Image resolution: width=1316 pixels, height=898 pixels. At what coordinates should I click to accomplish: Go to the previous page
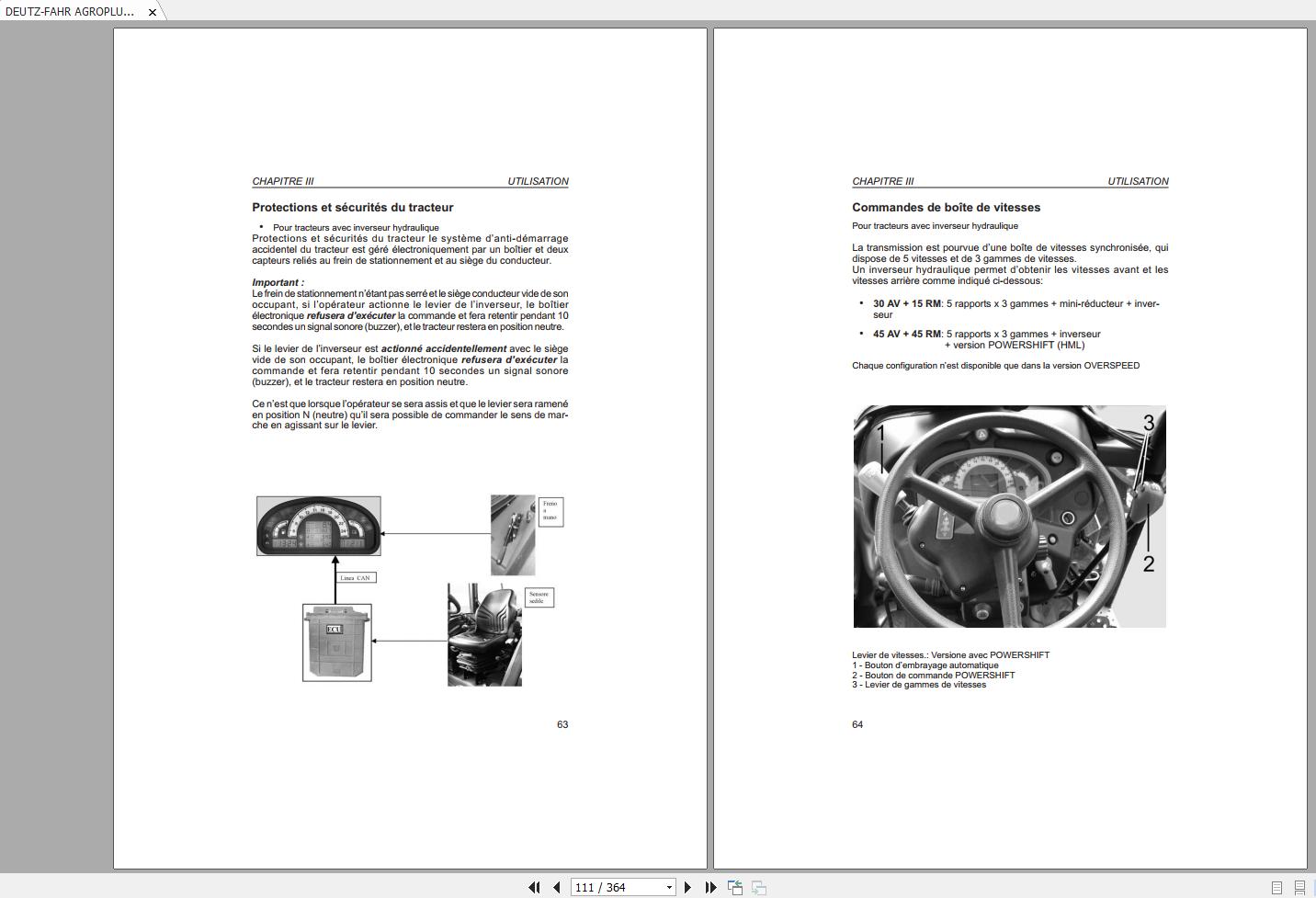pyautogui.click(x=557, y=887)
